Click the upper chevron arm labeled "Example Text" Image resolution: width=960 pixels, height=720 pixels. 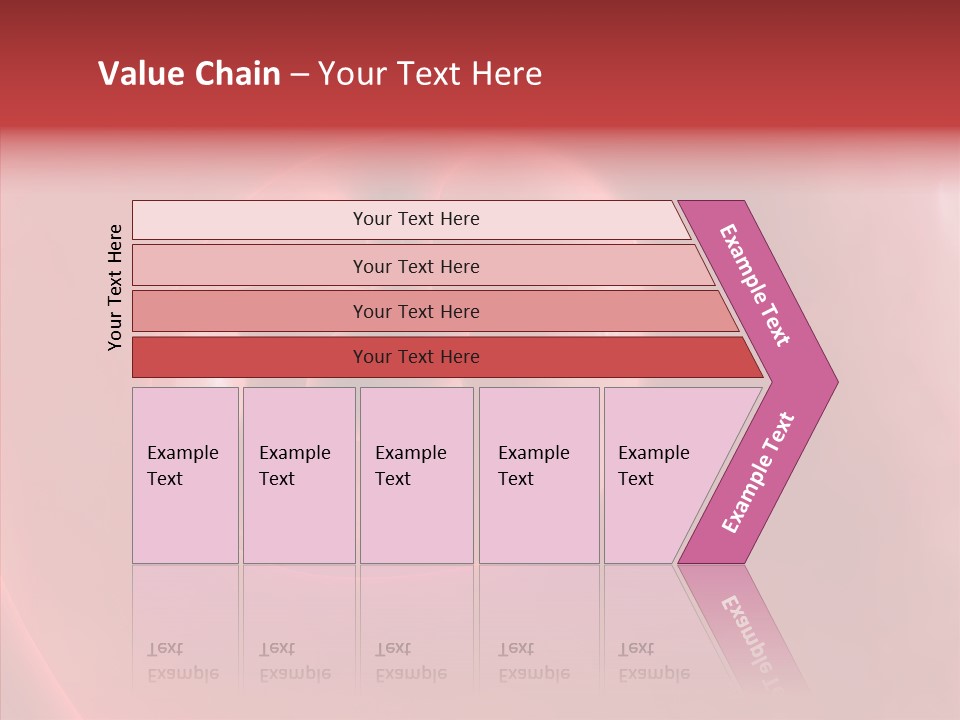coord(757,285)
